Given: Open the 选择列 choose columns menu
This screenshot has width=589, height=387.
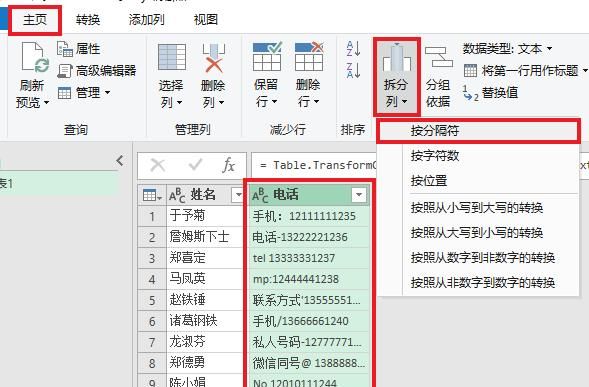Looking at the screenshot, I should tap(171, 76).
